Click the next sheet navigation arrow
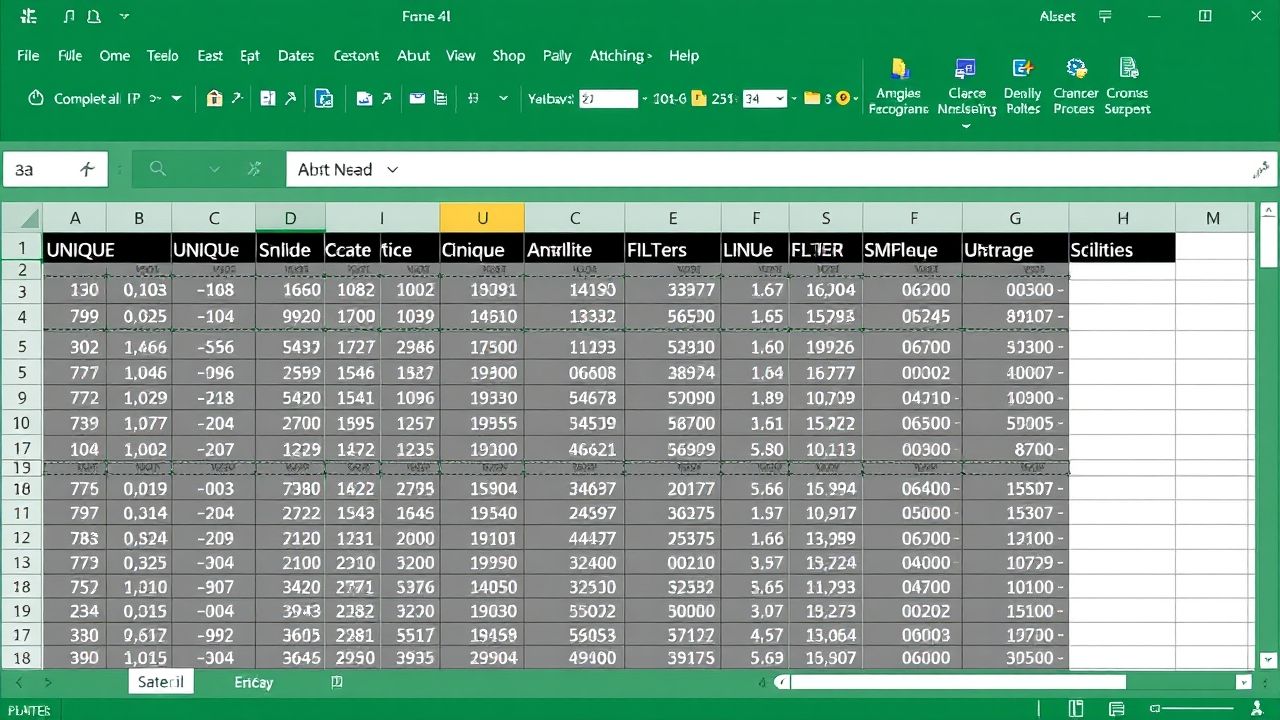Screen dimensions: 1280x720 [47, 682]
